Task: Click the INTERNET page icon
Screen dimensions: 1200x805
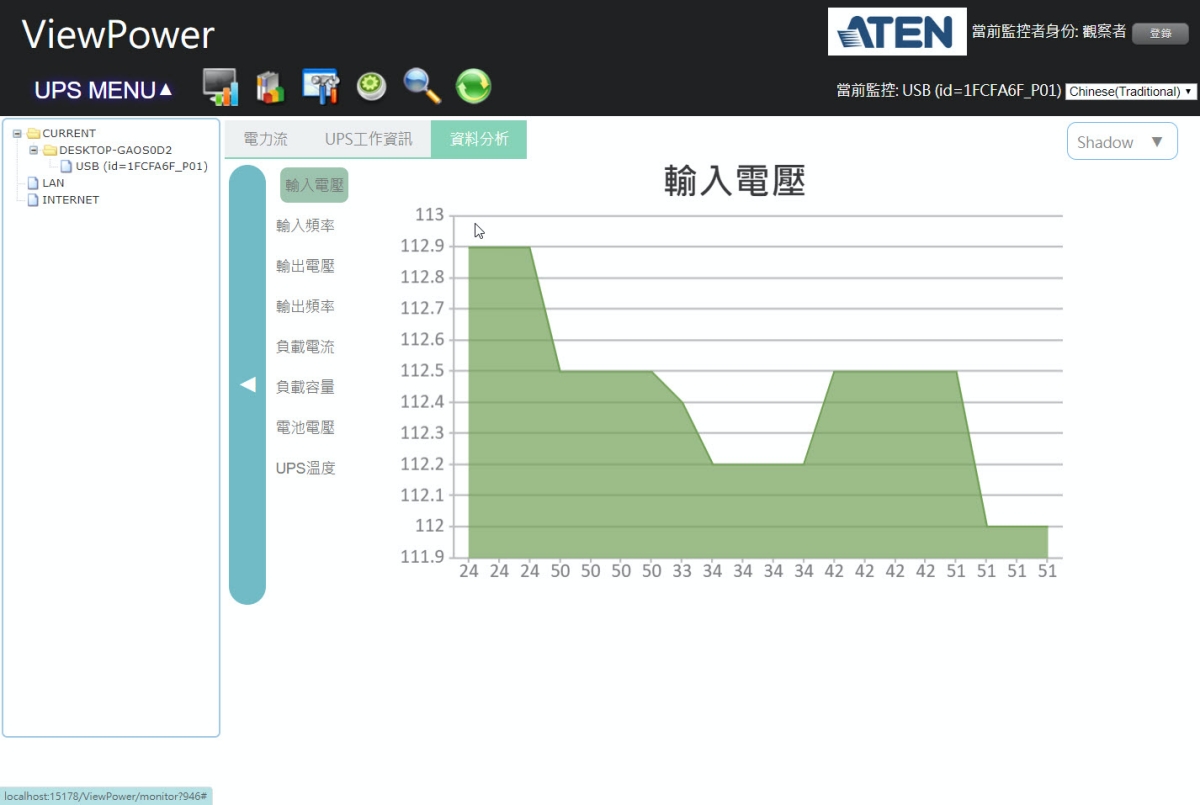Action: tap(33, 200)
